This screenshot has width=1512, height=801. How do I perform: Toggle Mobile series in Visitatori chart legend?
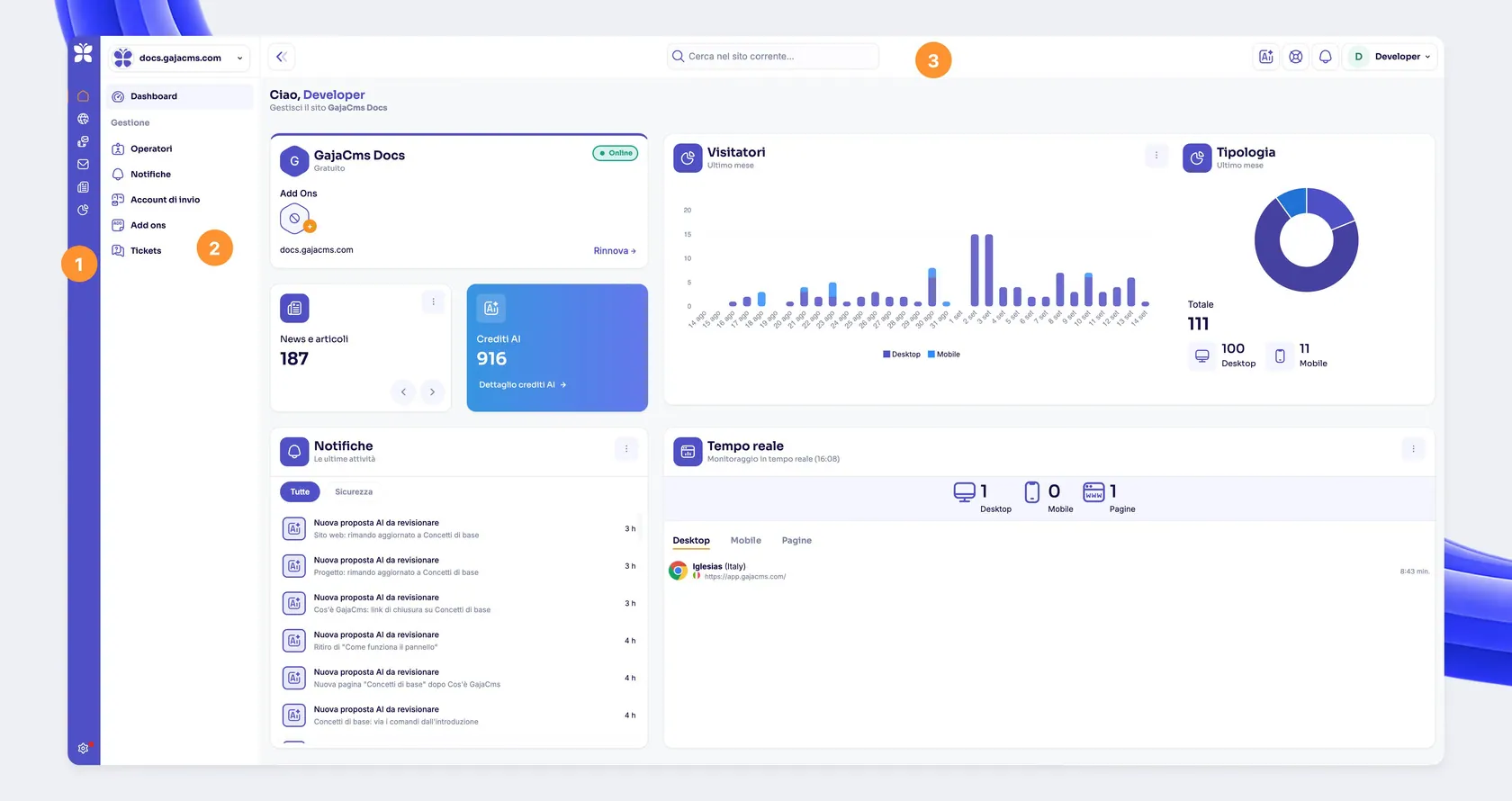pos(944,355)
